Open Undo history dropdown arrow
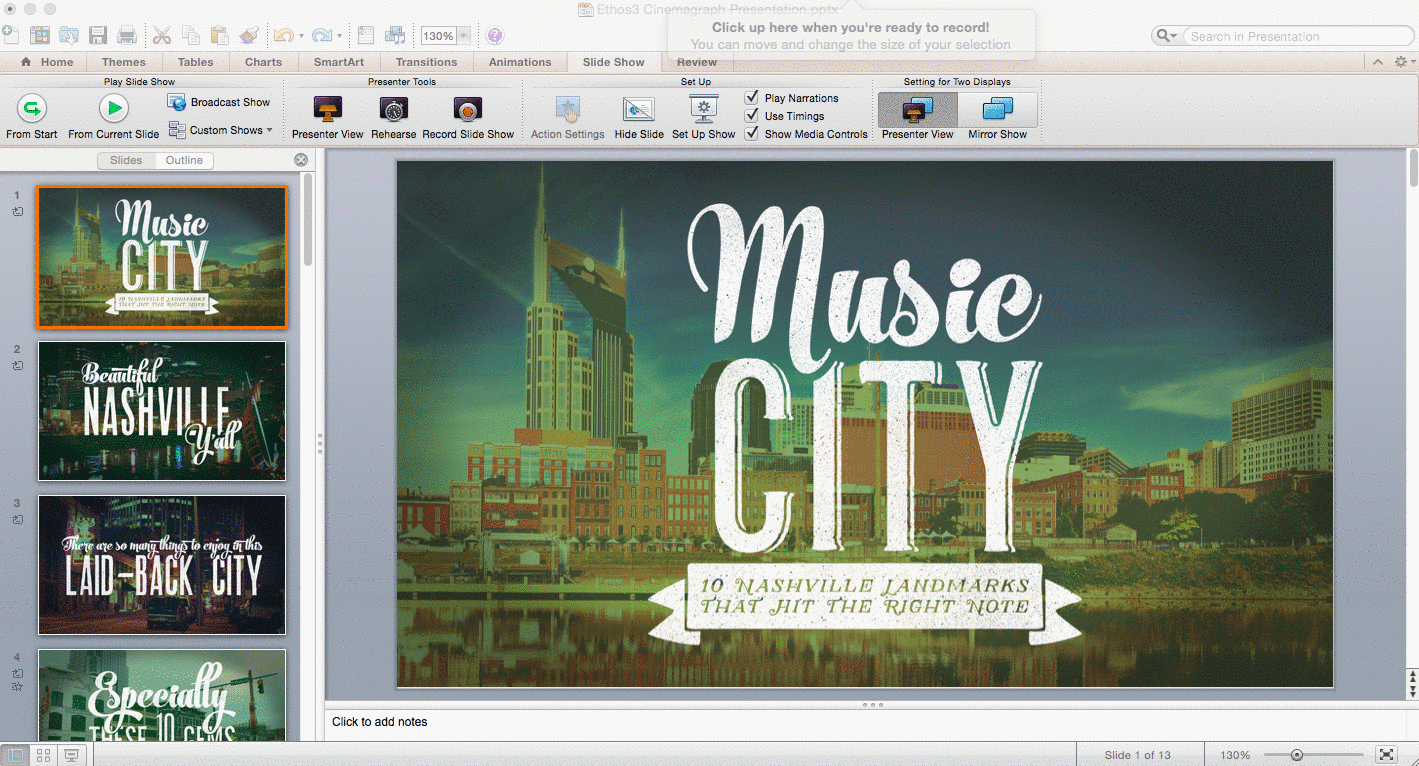This screenshot has height=766, width=1419. tap(301, 36)
